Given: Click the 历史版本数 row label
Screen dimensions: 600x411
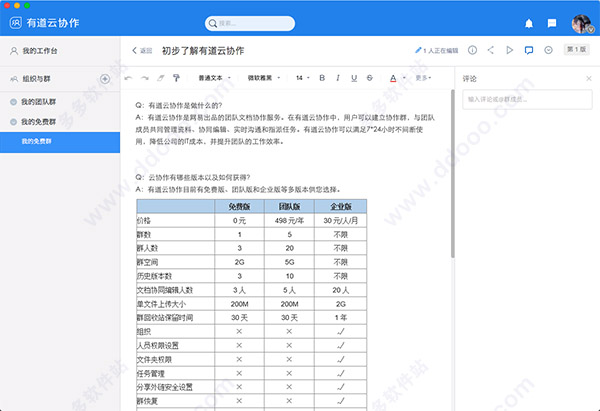Looking at the screenshot, I should (x=155, y=276).
